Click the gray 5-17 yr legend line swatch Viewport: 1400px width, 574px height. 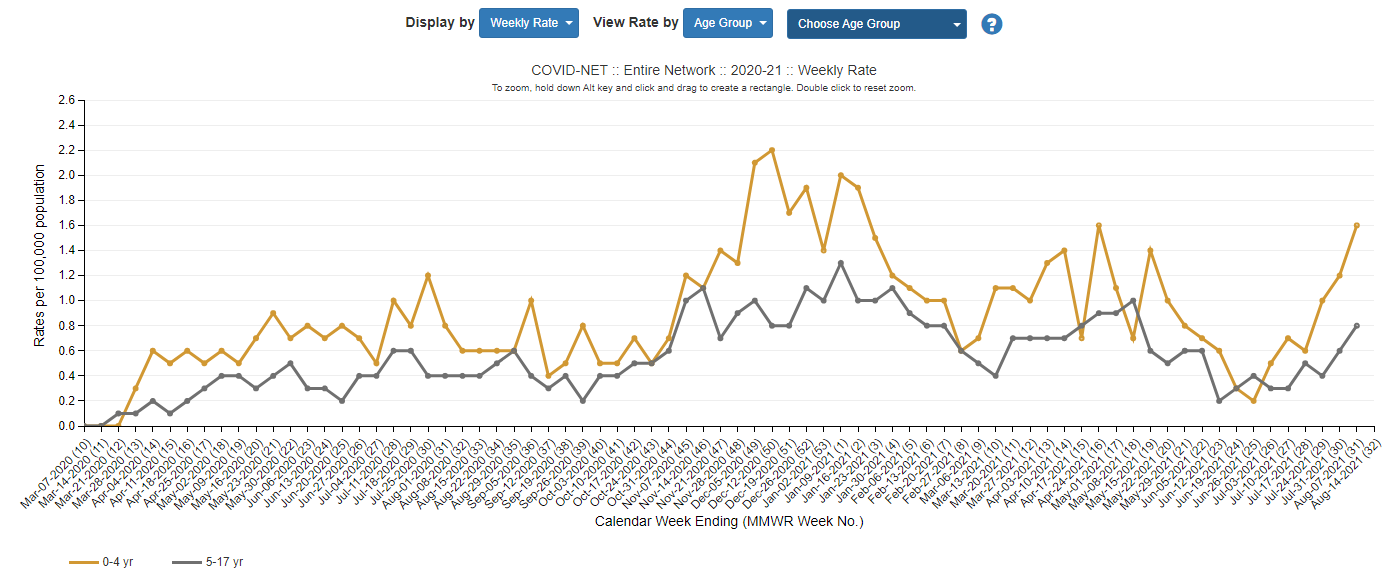click(186, 562)
